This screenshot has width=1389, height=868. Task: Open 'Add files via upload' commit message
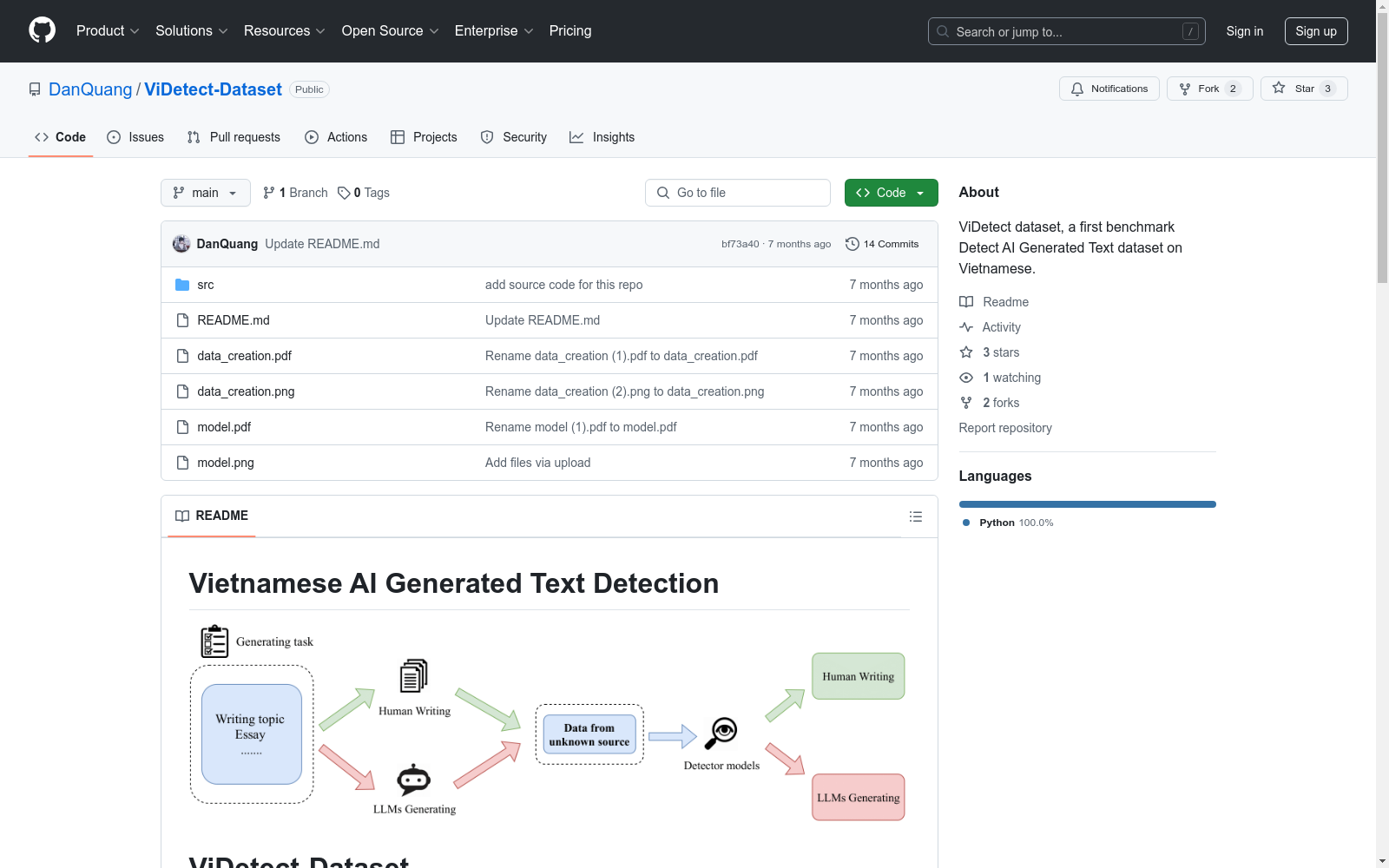(x=538, y=463)
